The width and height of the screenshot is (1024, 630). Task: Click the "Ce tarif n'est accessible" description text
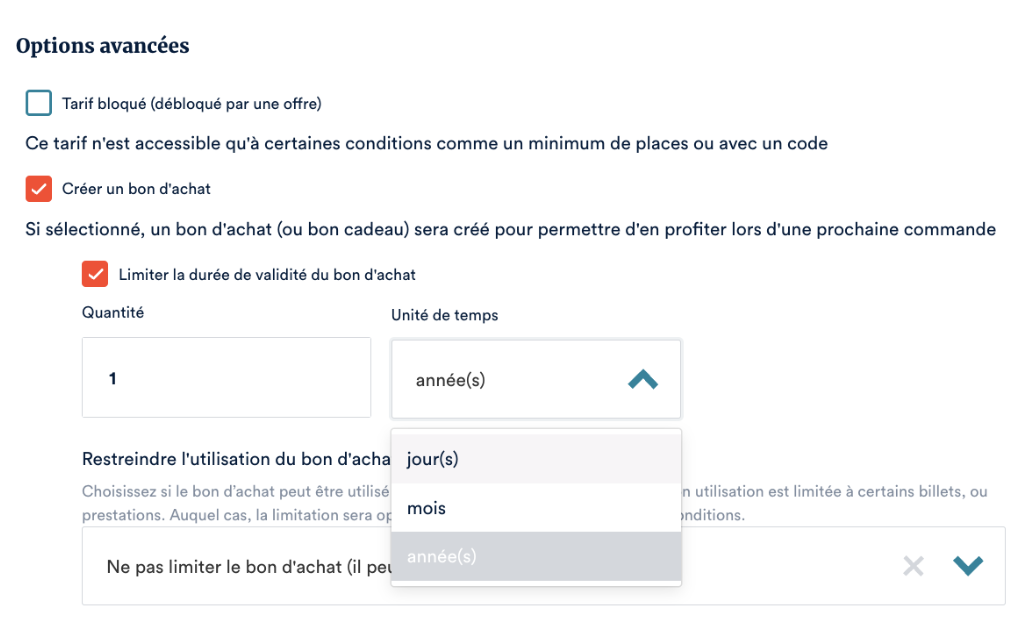(x=426, y=143)
